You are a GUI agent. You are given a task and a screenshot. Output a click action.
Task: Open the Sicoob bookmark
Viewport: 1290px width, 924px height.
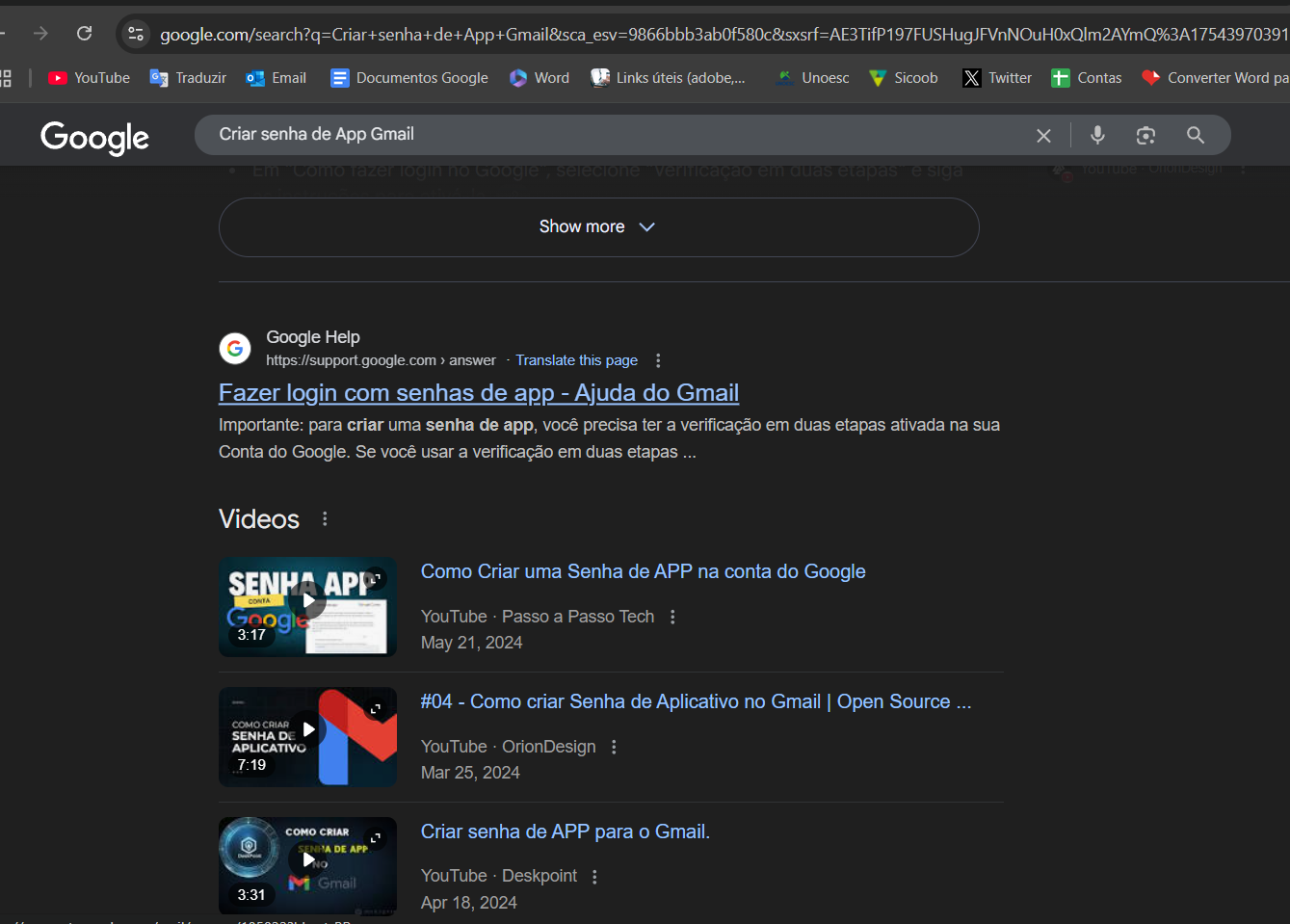903,78
